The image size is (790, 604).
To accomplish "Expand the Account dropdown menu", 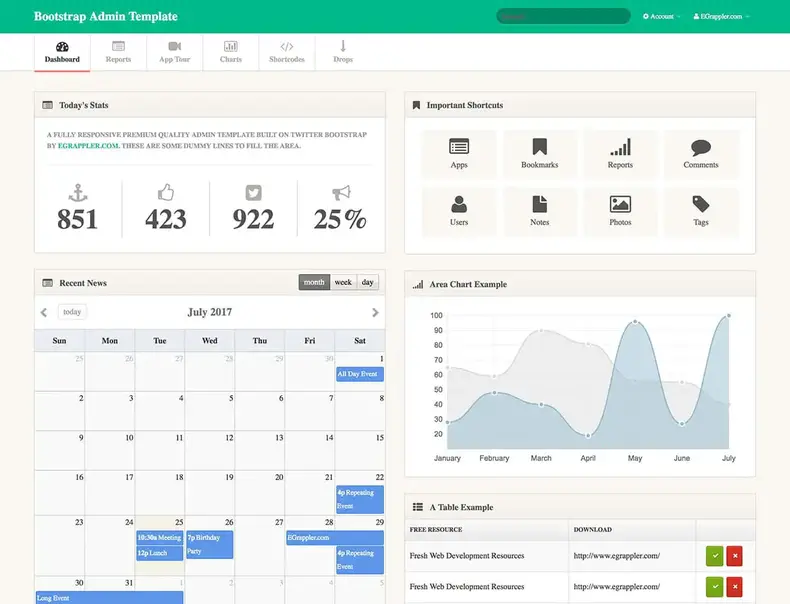I will pyautogui.click(x=661, y=17).
